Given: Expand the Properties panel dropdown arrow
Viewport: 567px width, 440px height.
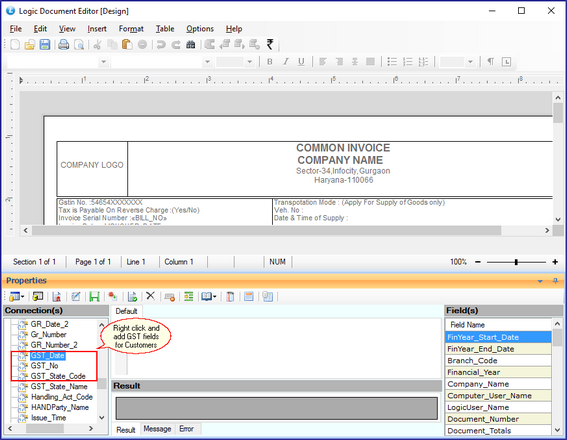Looking at the screenshot, I should (540, 281).
